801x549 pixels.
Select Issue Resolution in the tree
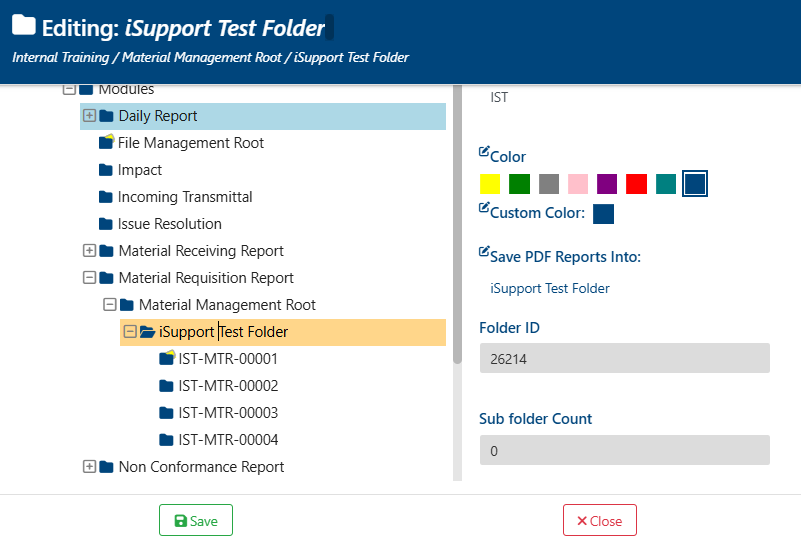click(170, 224)
